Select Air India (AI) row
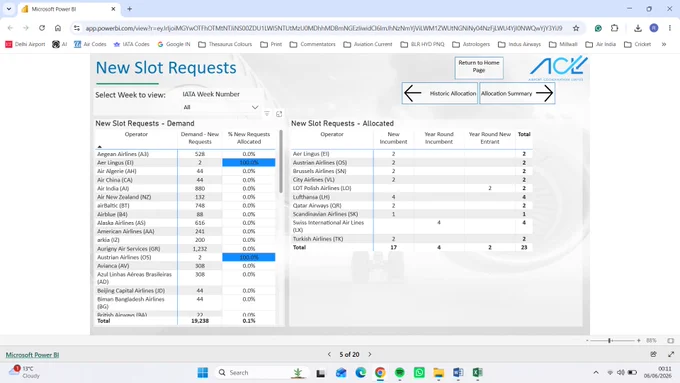Viewport: 680px width, 383px height. coord(185,188)
